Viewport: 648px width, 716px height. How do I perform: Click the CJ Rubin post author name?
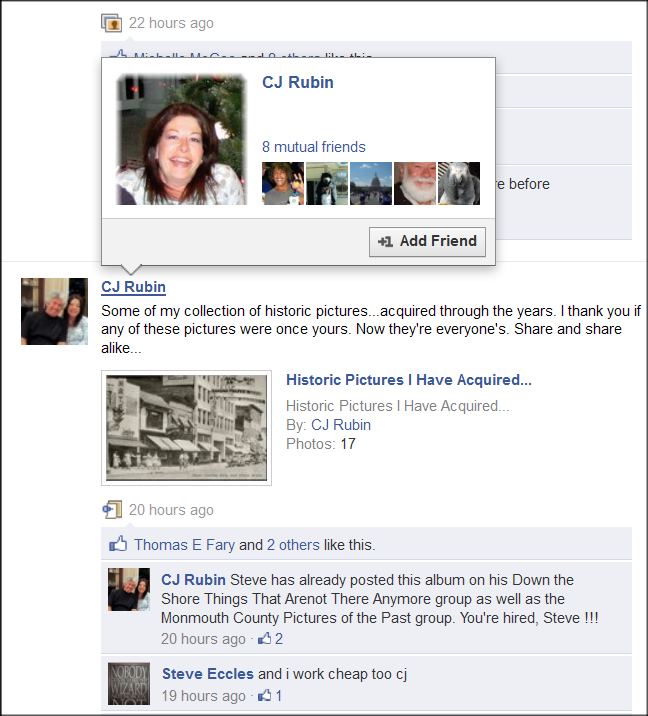coord(133,287)
